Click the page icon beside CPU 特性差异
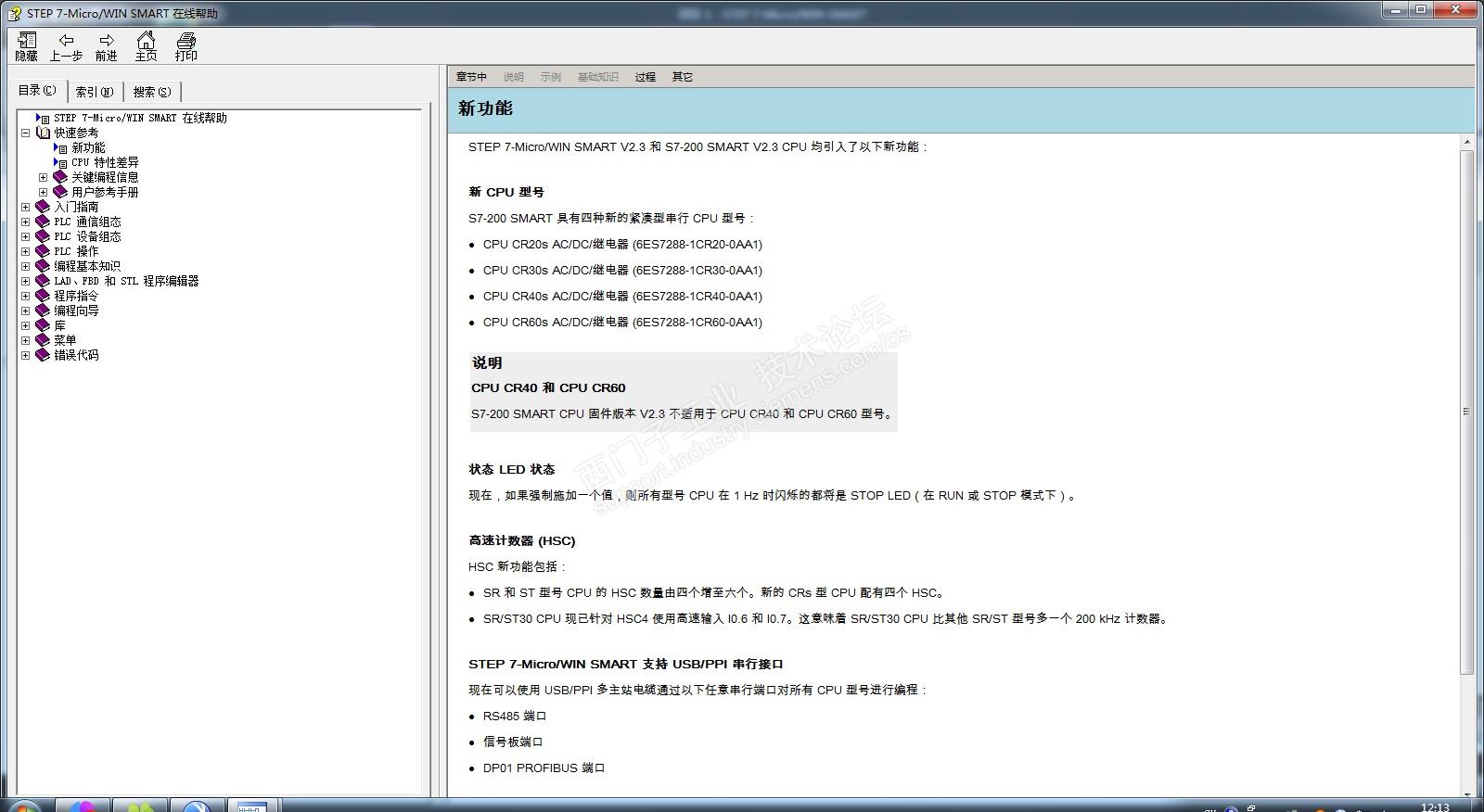This screenshot has height=812, width=1484. click(60, 162)
